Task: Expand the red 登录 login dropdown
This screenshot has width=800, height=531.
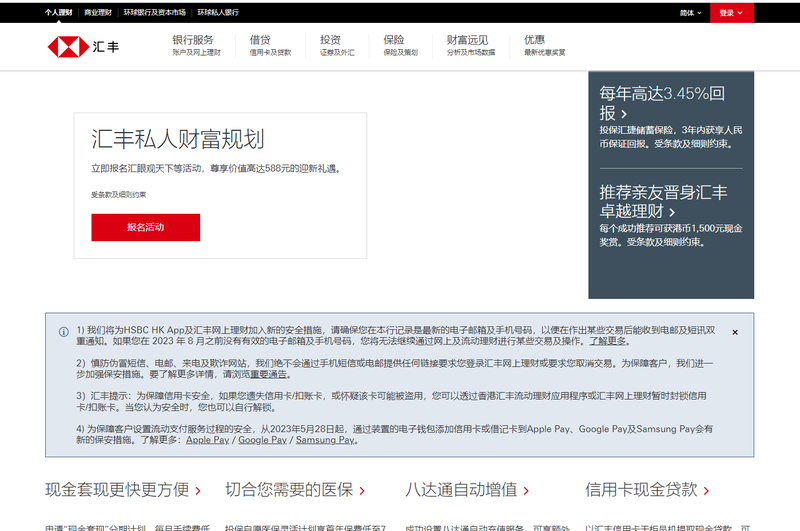Action: pos(732,13)
